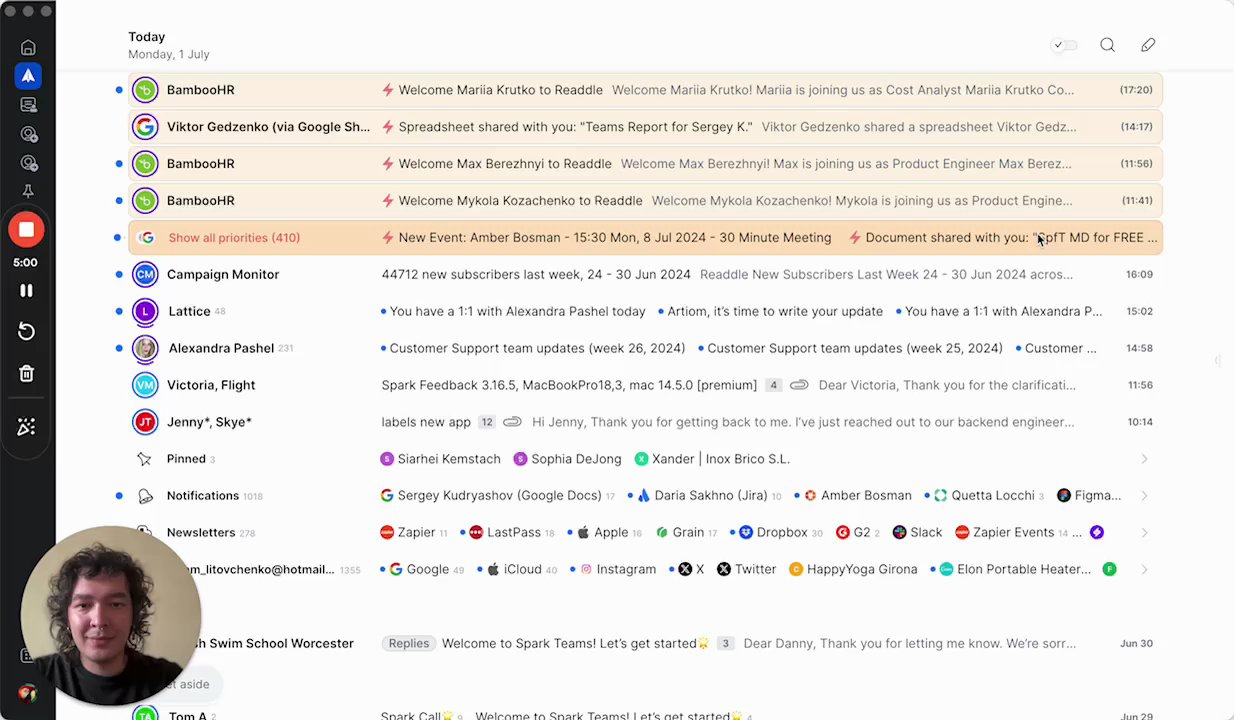Screen dimensions: 1234x720
Task: Open the Newsletters category row
Action: tap(201, 533)
